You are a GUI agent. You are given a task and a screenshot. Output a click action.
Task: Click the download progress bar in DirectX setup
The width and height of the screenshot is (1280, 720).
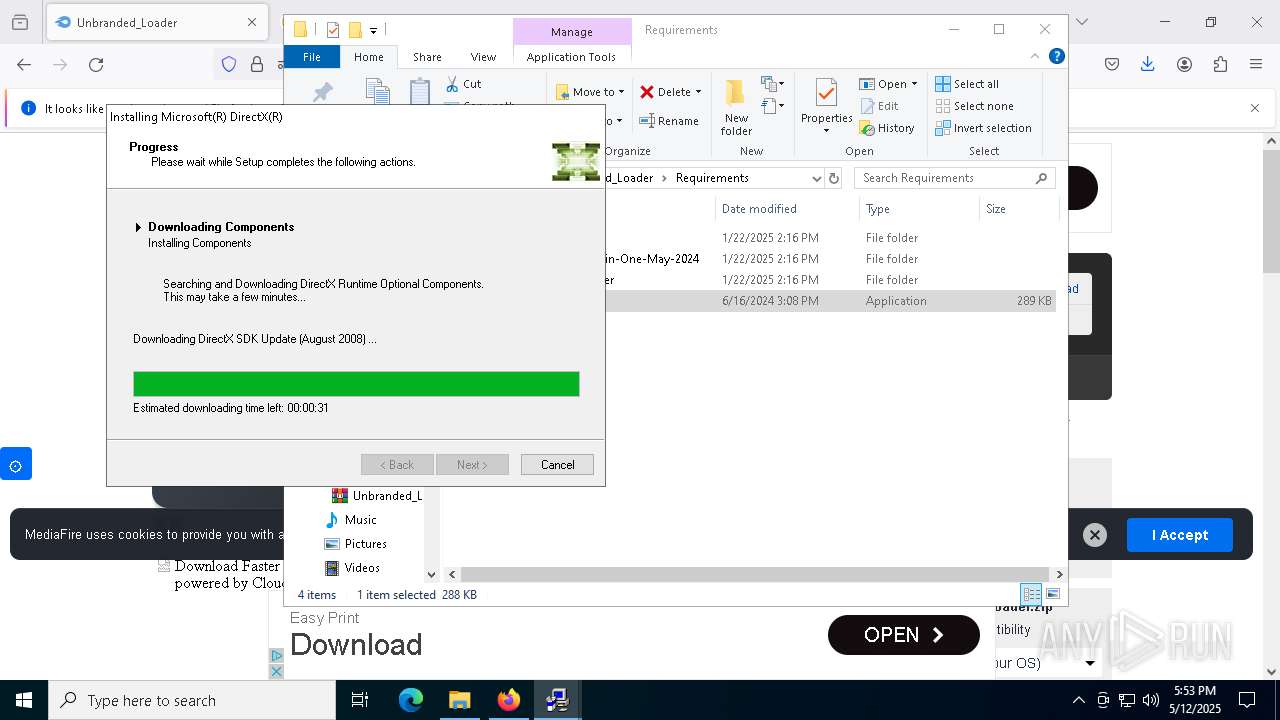(356, 384)
